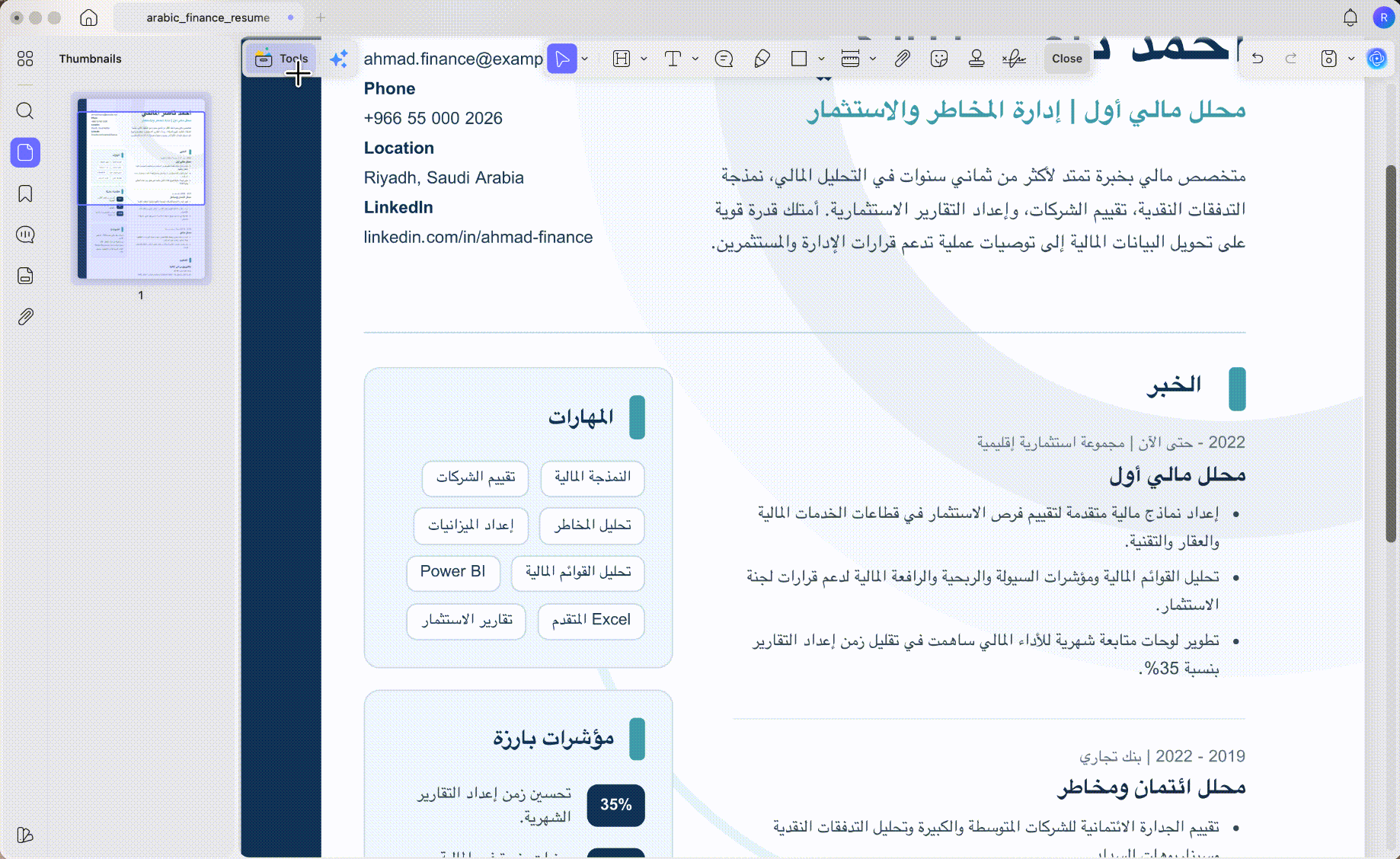Select page 1 thumbnail

click(141, 188)
